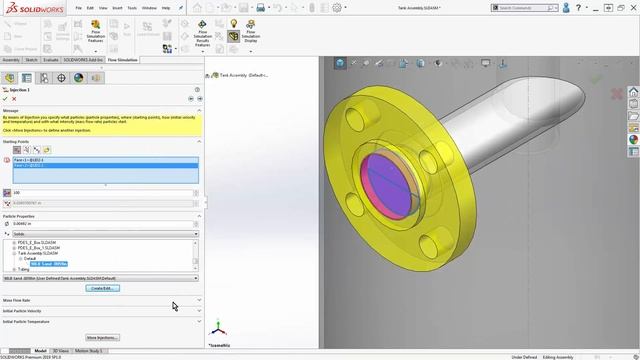Image resolution: width=640 pixels, height=360 pixels.
Task: Select the third Starting Points mode icon
Action: (36, 150)
